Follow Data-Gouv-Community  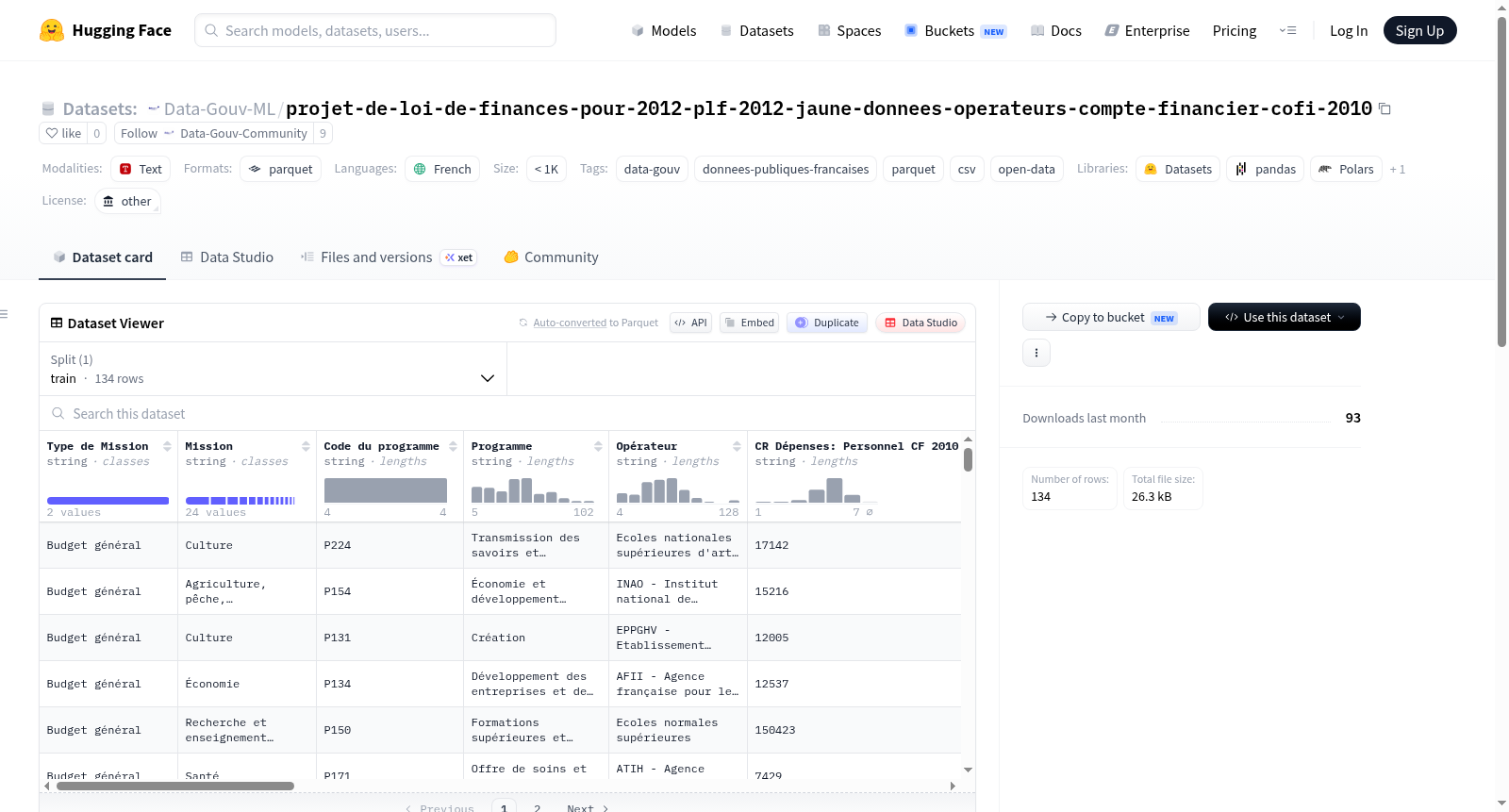pos(214,133)
